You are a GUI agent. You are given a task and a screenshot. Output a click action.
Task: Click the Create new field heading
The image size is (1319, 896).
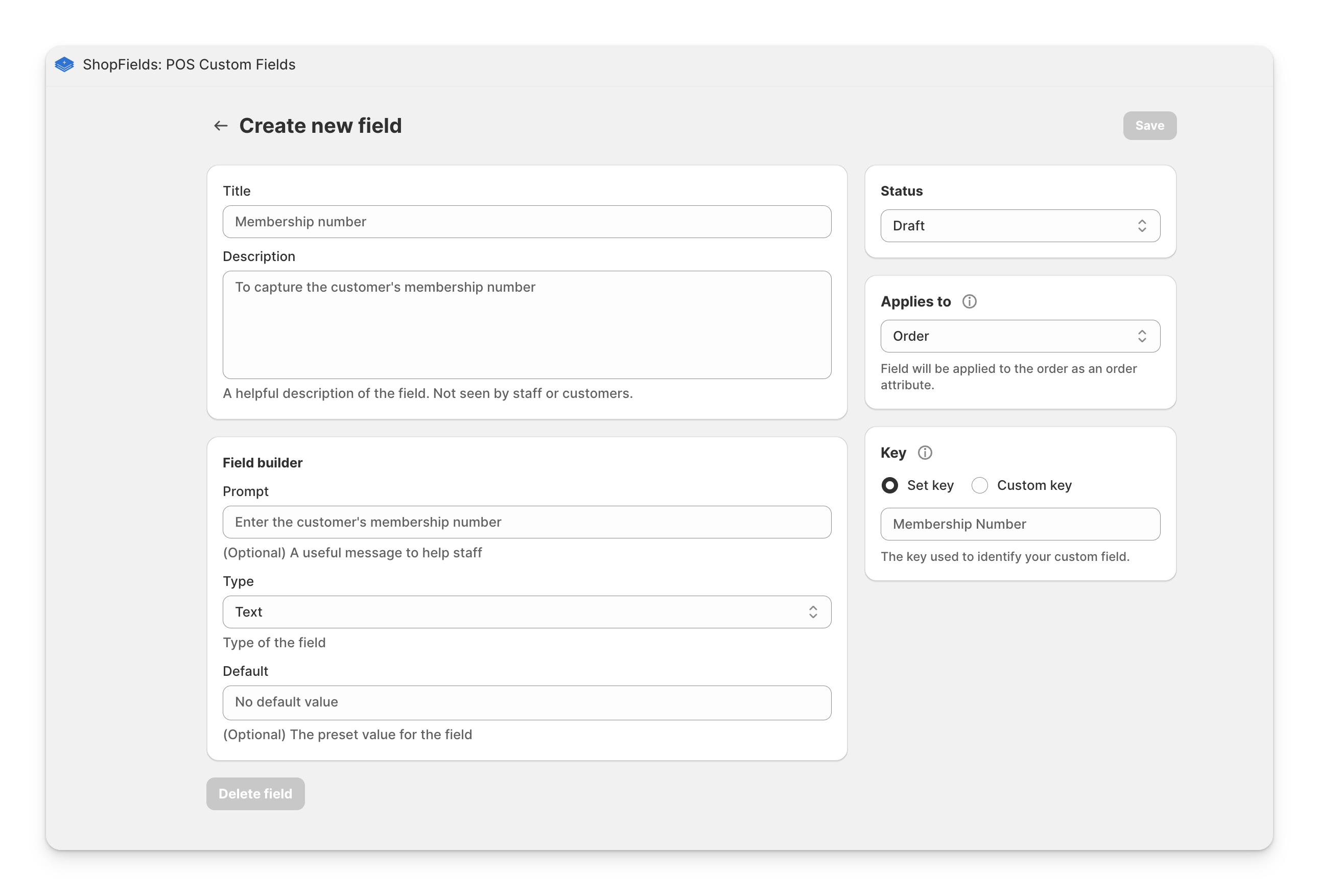320,125
